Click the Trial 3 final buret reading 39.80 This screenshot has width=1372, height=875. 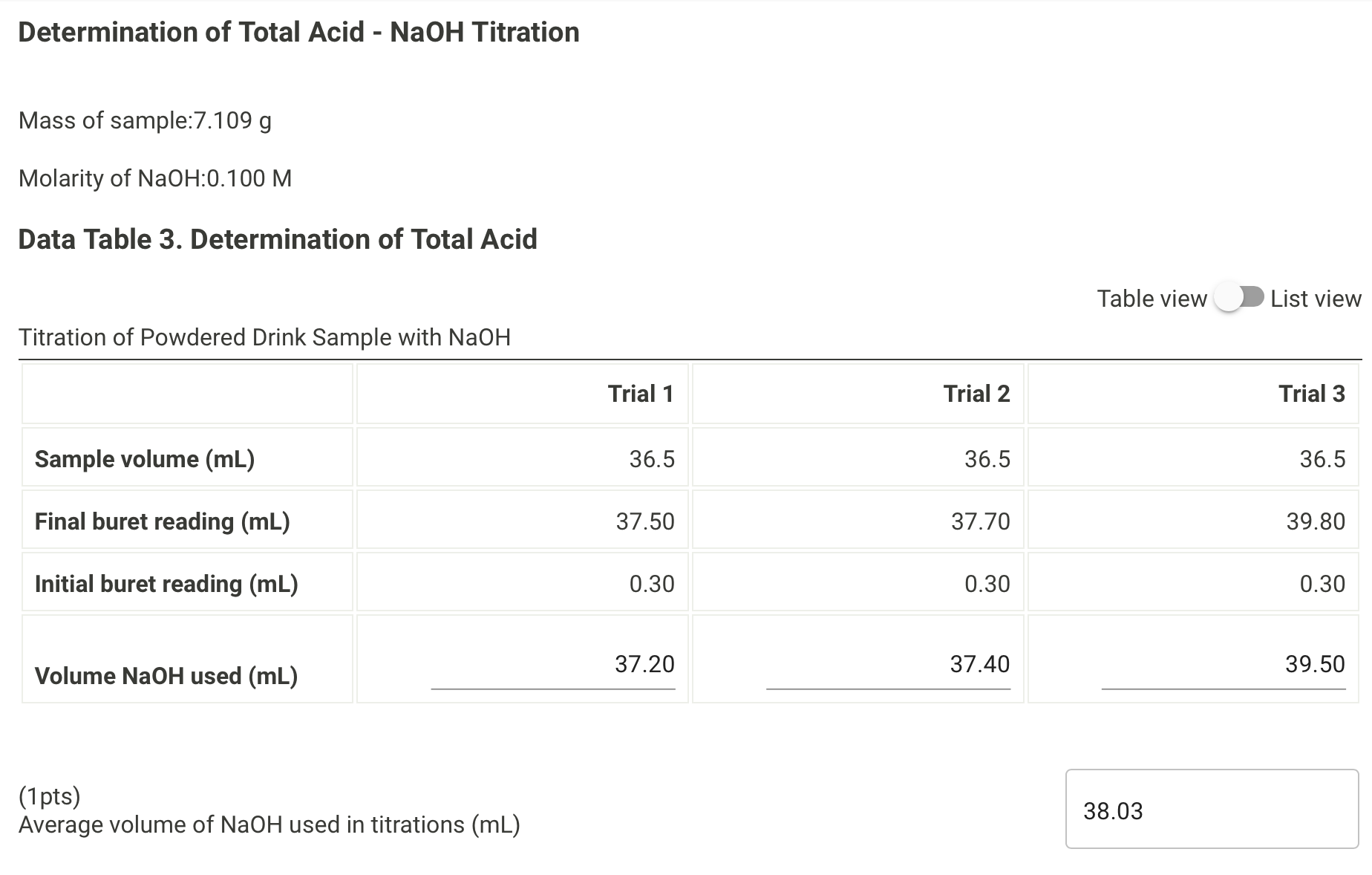tap(1315, 521)
